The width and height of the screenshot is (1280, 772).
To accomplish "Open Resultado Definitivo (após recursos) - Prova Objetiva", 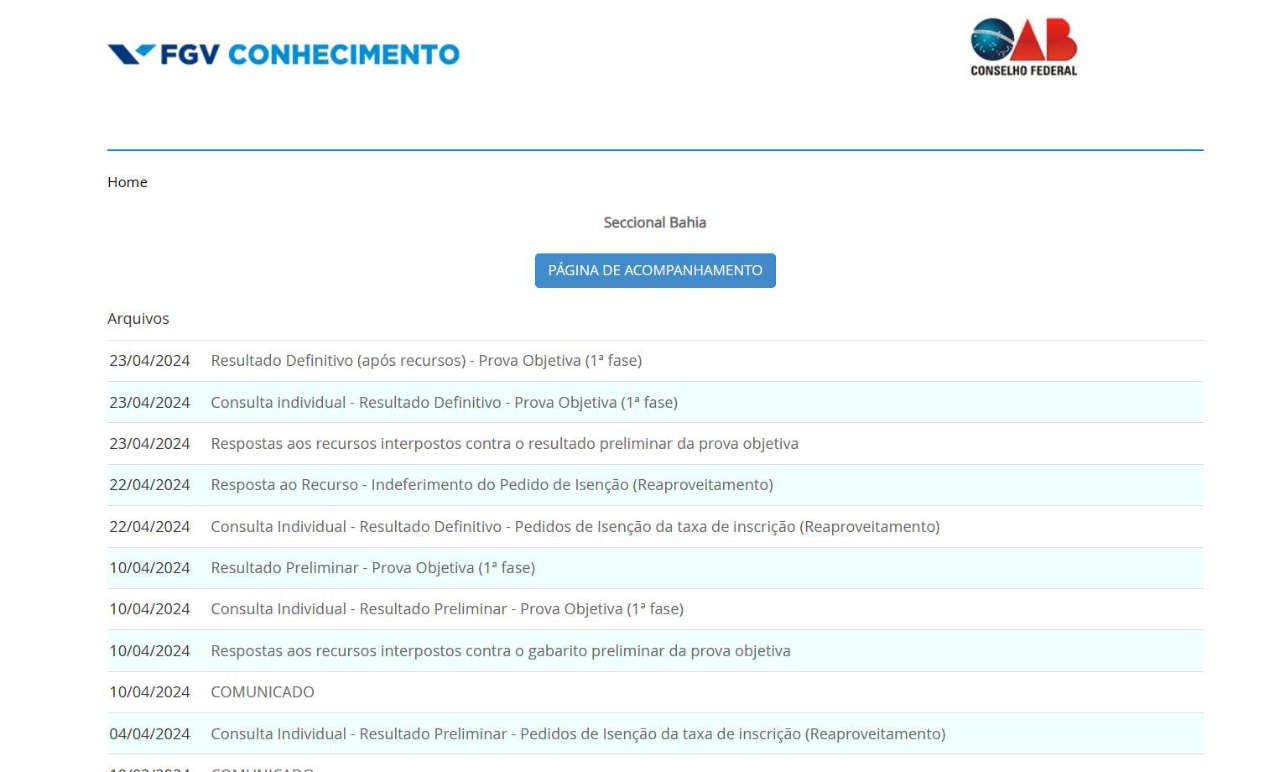I will (x=426, y=360).
